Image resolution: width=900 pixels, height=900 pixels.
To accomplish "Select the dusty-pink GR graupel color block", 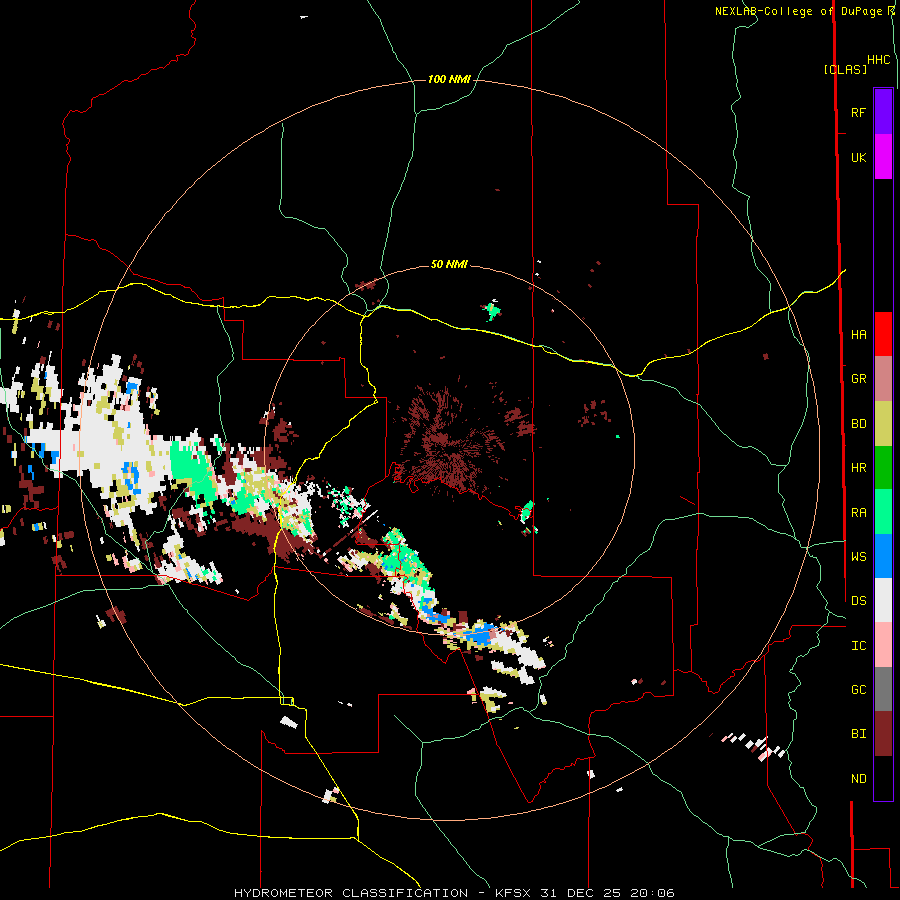I will [x=883, y=379].
